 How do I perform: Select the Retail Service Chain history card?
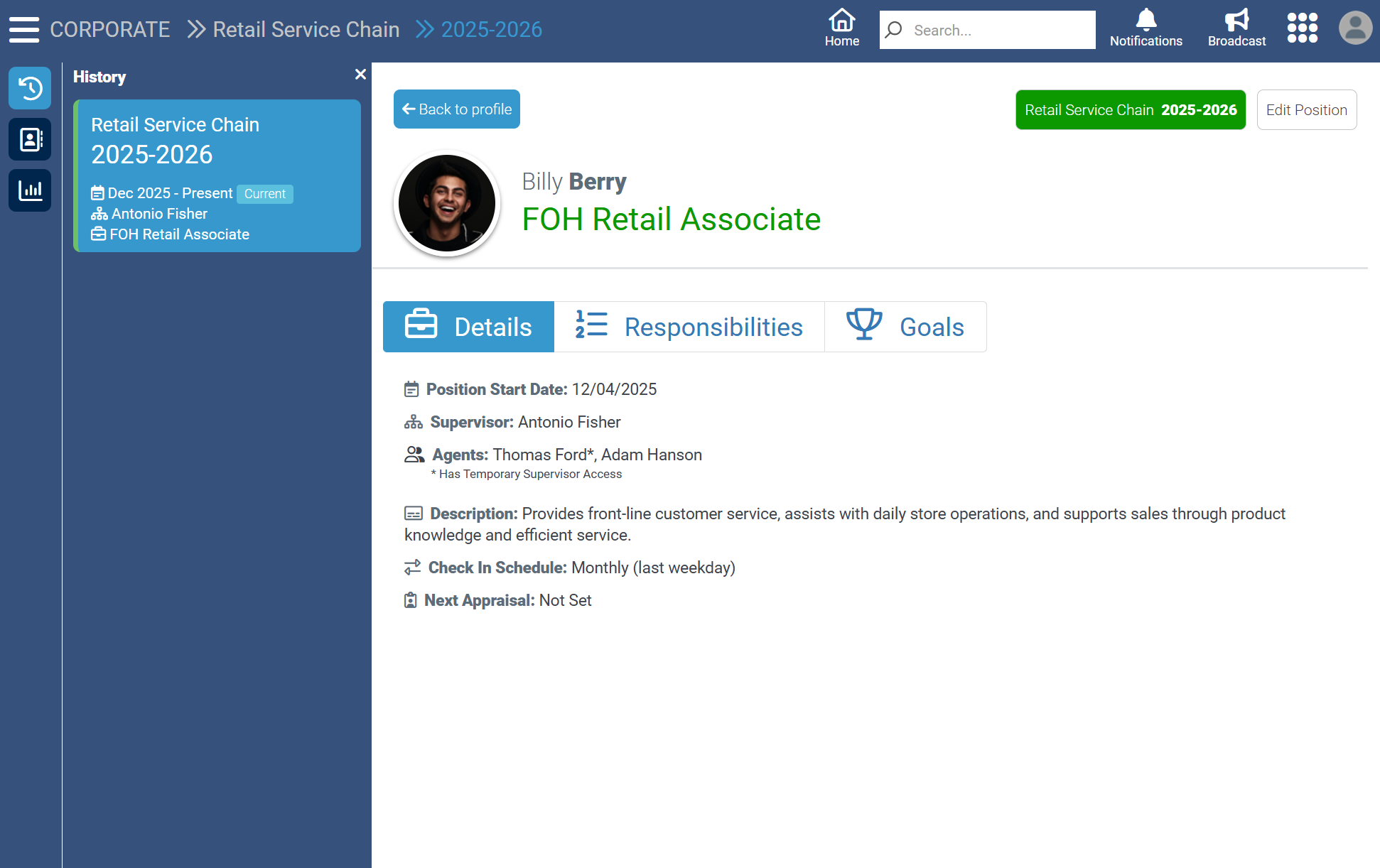[217, 176]
